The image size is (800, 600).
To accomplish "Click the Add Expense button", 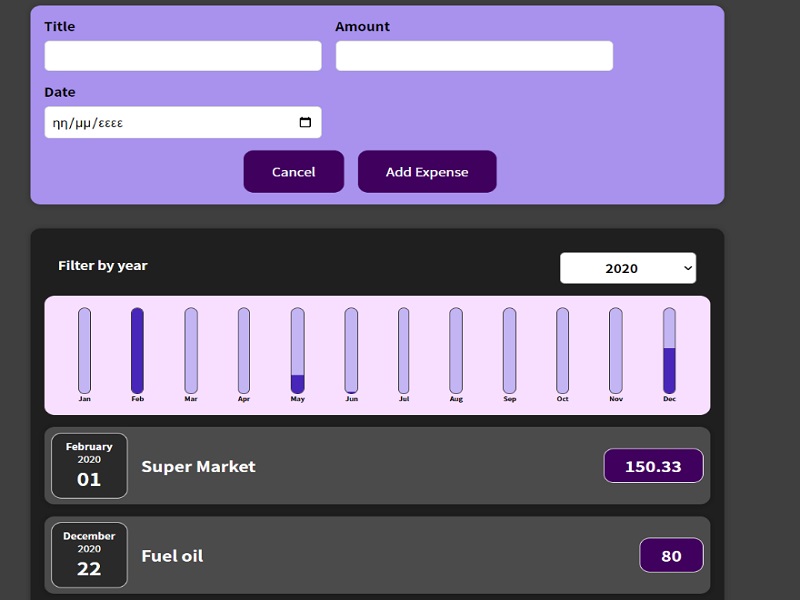I will (x=427, y=171).
